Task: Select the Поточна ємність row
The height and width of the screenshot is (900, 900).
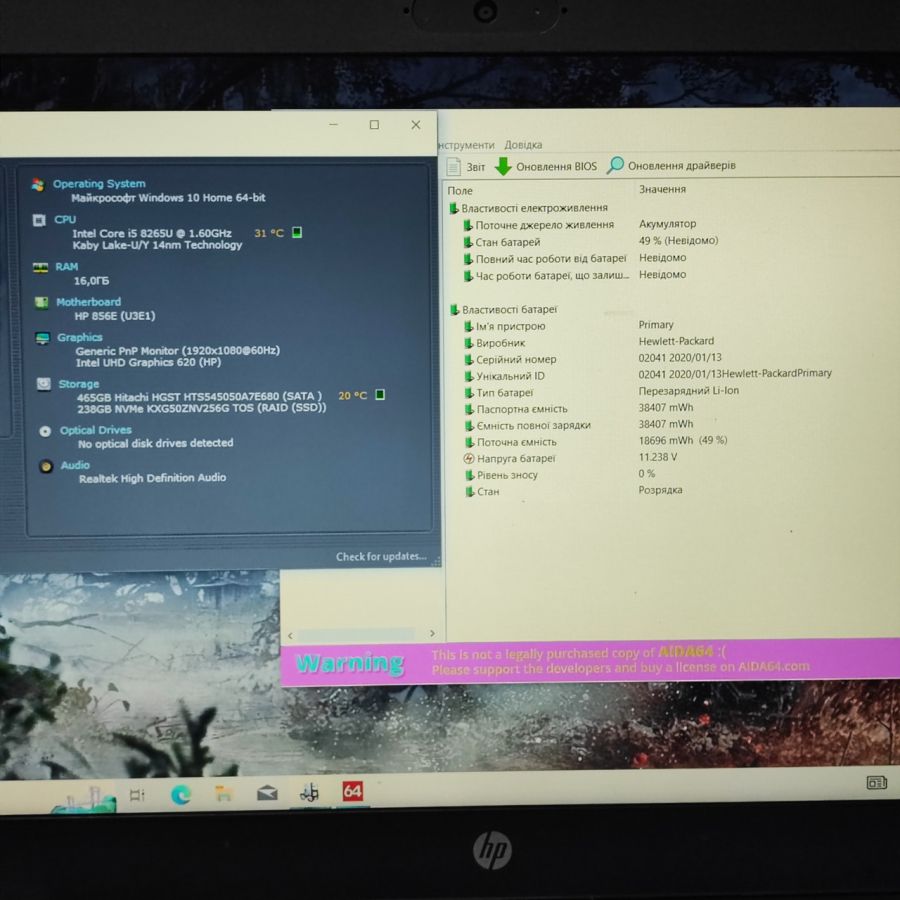Action: [x=595, y=441]
